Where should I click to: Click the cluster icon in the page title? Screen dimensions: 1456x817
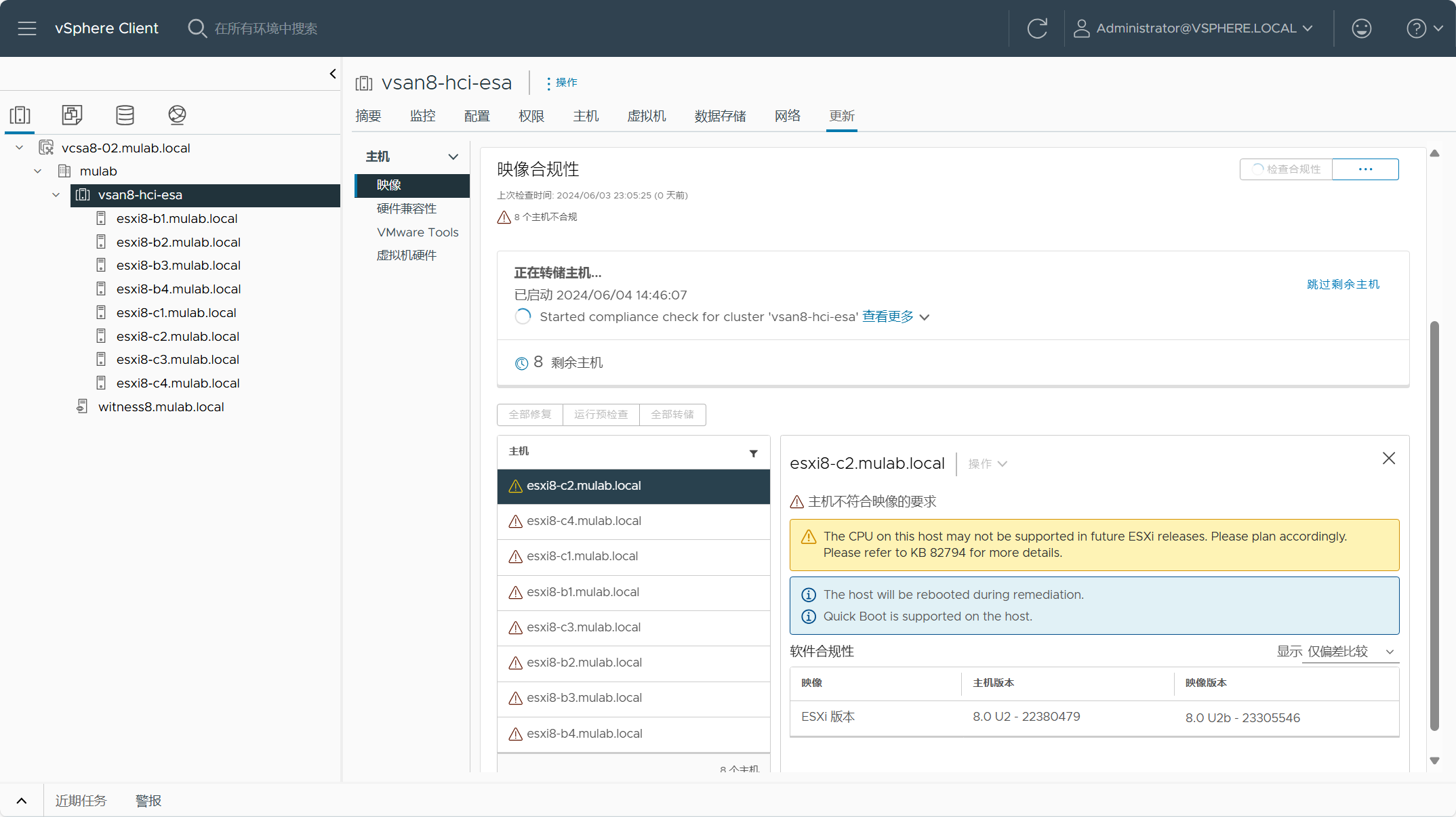tap(364, 83)
